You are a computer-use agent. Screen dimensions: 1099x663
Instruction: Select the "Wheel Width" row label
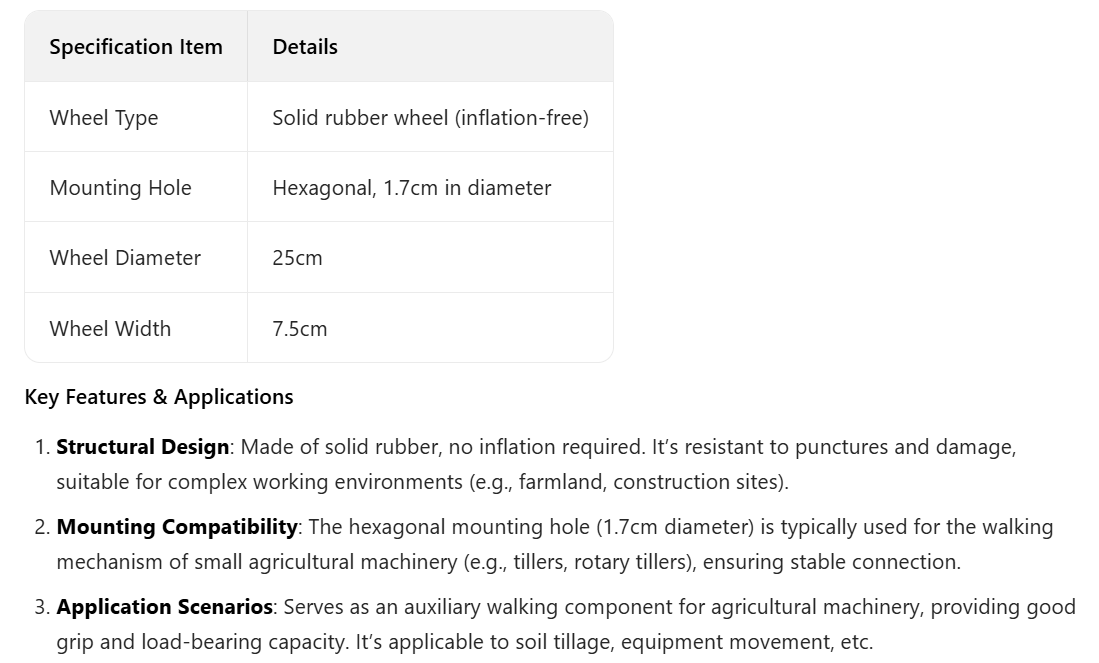pyautogui.click(x=110, y=329)
